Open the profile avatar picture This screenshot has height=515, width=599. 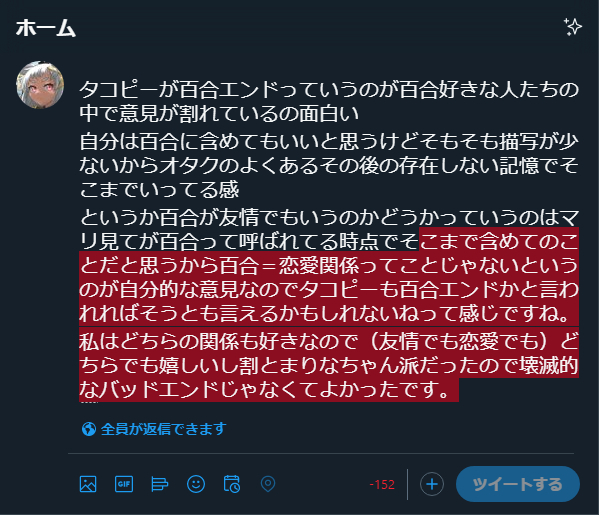(x=40, y=85)
